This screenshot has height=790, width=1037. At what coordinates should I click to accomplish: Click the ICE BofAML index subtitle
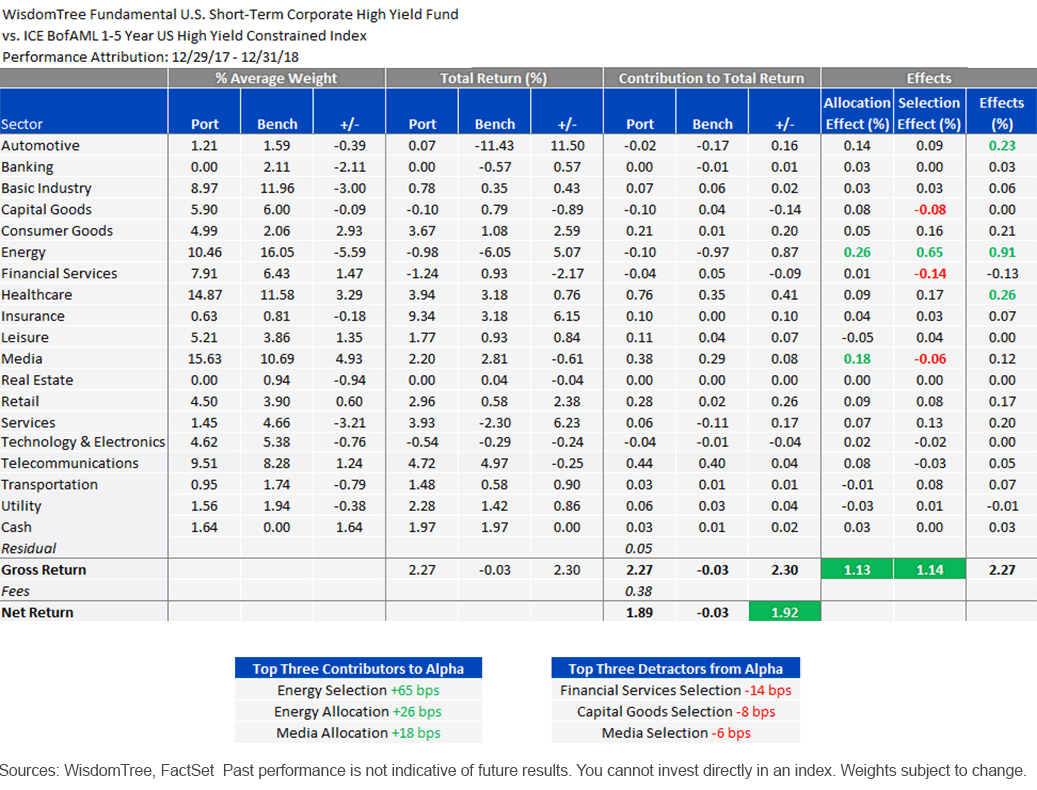point(184,36)
